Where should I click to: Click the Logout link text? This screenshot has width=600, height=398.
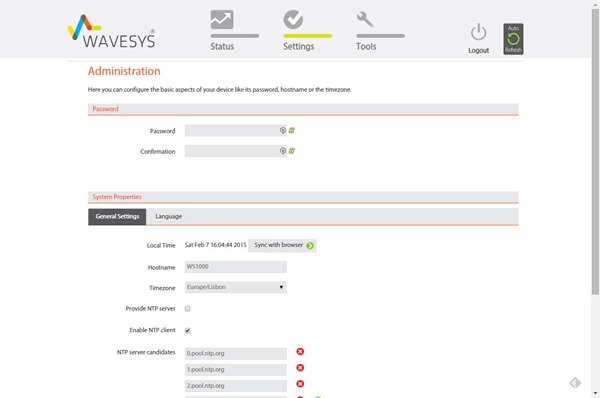(479, 51)
